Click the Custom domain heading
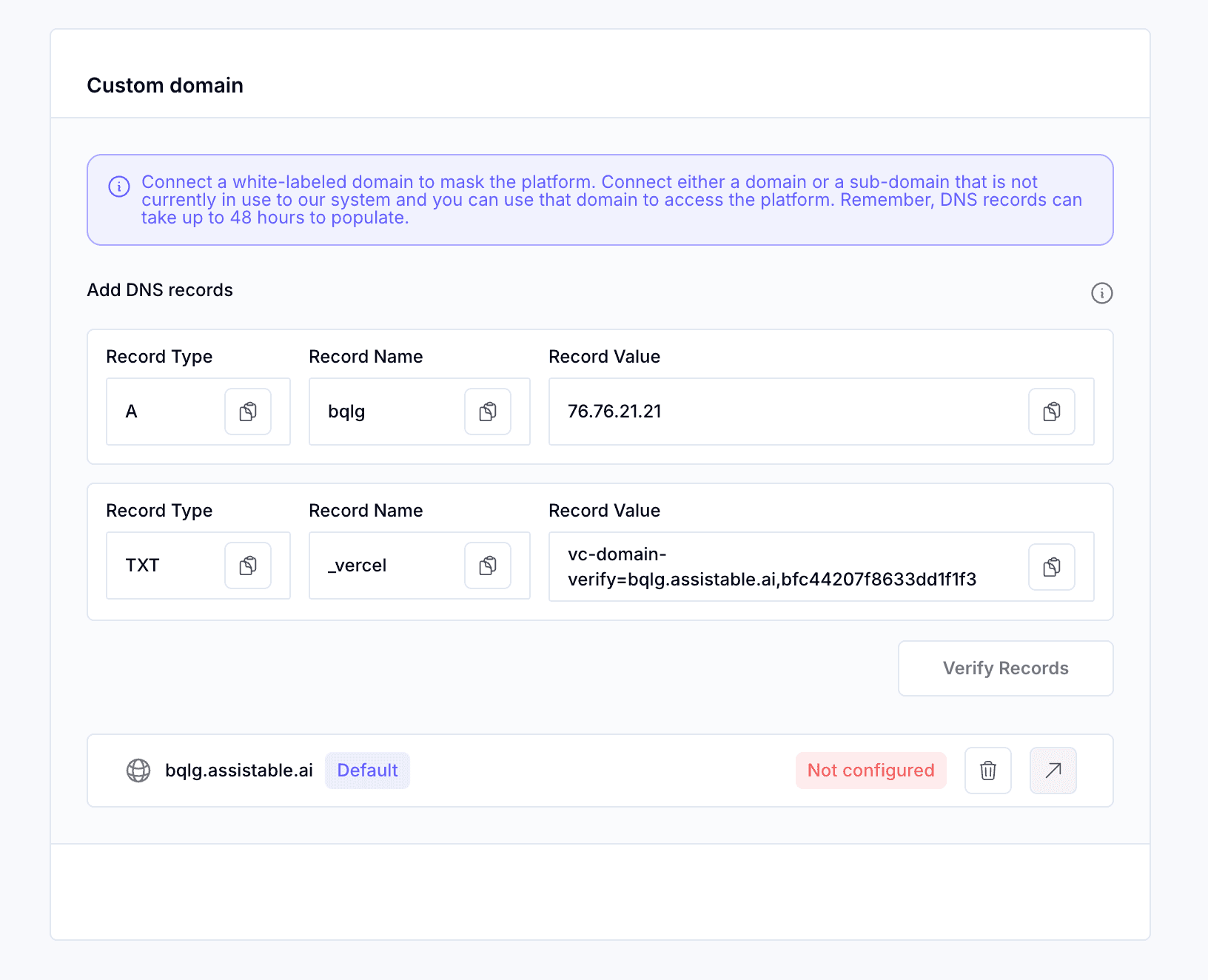This screenshot has width=1208, height=980. coord(164,85)
